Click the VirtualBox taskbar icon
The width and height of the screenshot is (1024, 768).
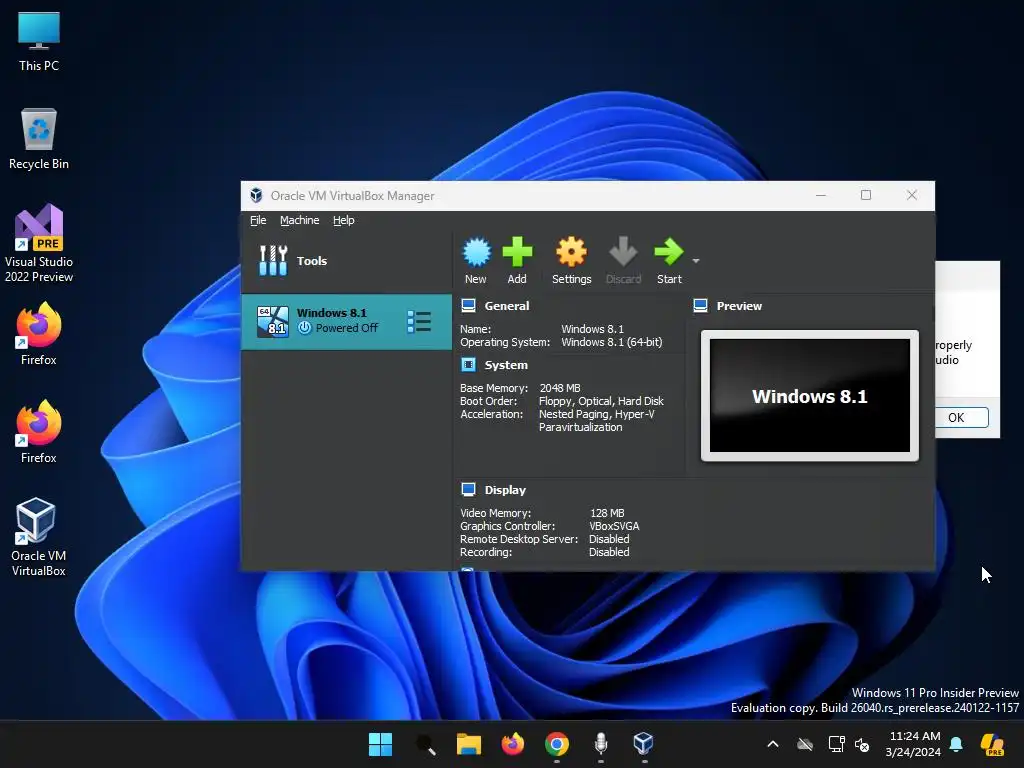[x=644, y=744]
